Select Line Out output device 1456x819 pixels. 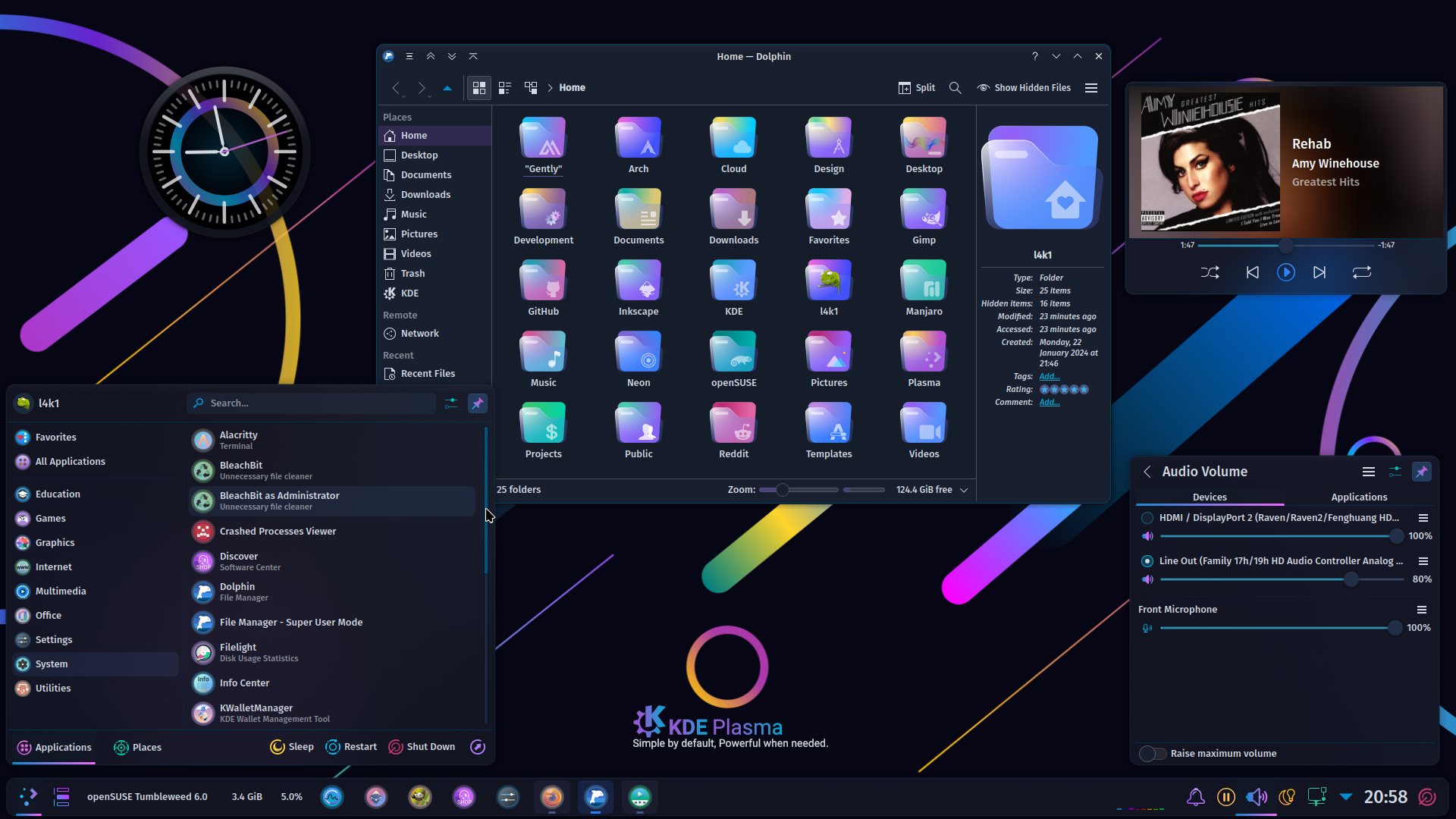point(1147,561)
